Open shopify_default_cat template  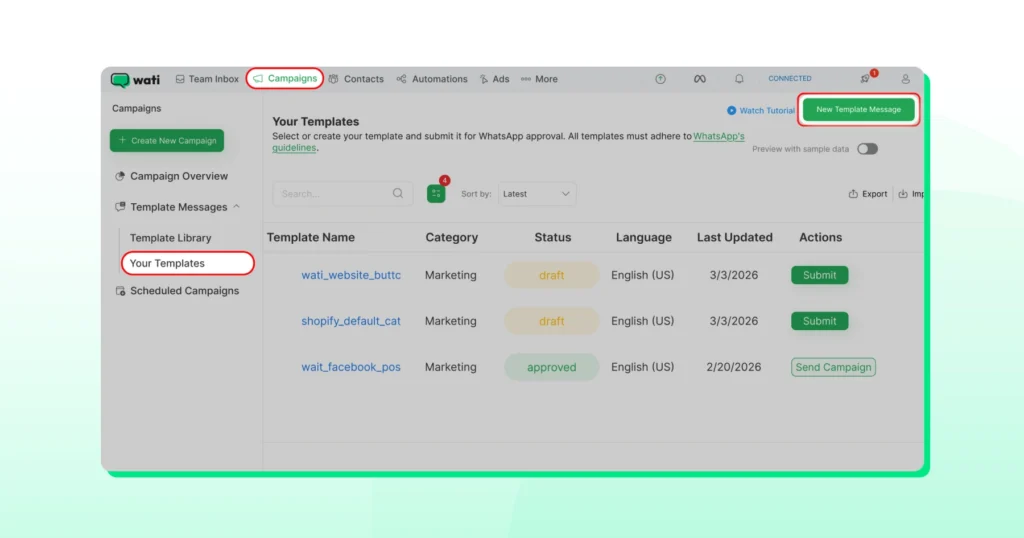click(351, 321)
